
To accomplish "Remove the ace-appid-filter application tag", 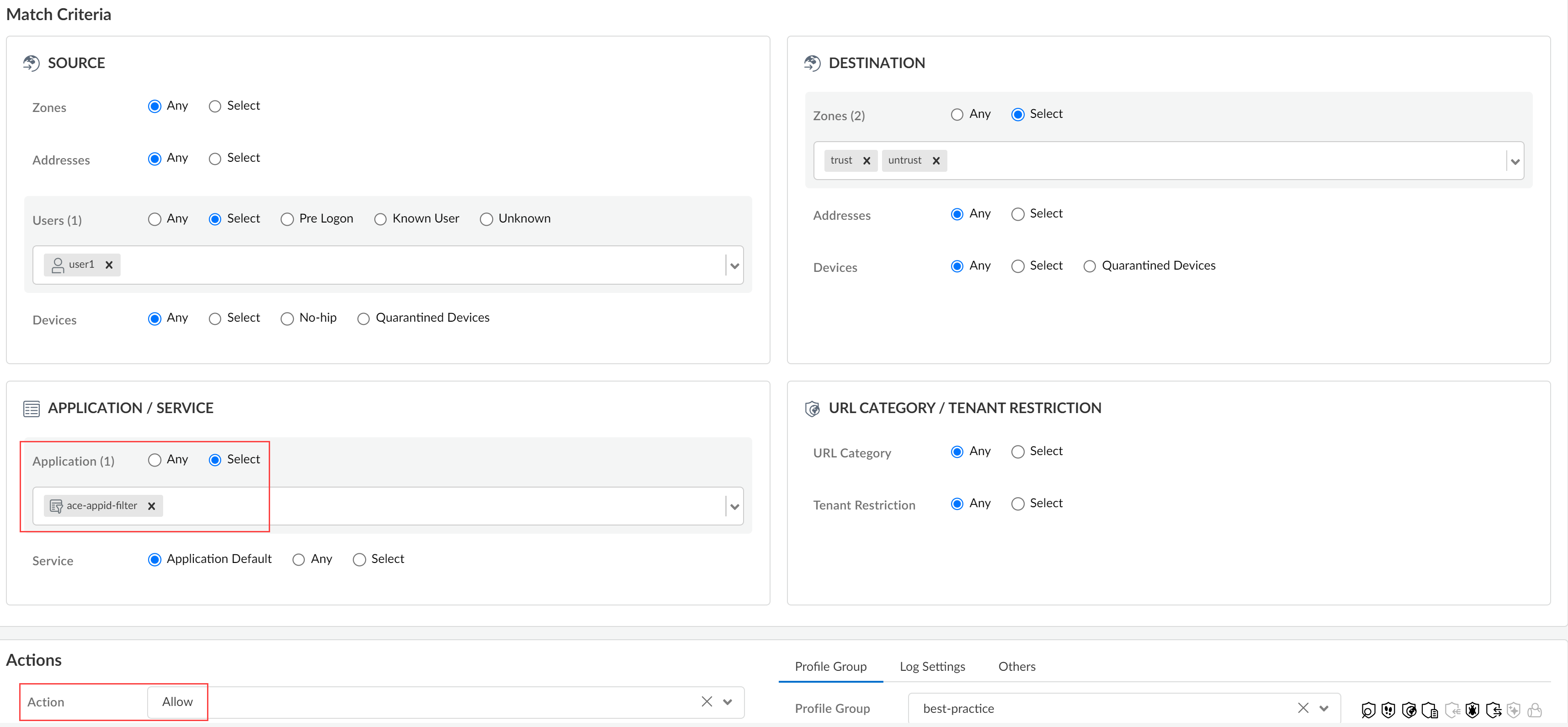I will click(152, 505).
